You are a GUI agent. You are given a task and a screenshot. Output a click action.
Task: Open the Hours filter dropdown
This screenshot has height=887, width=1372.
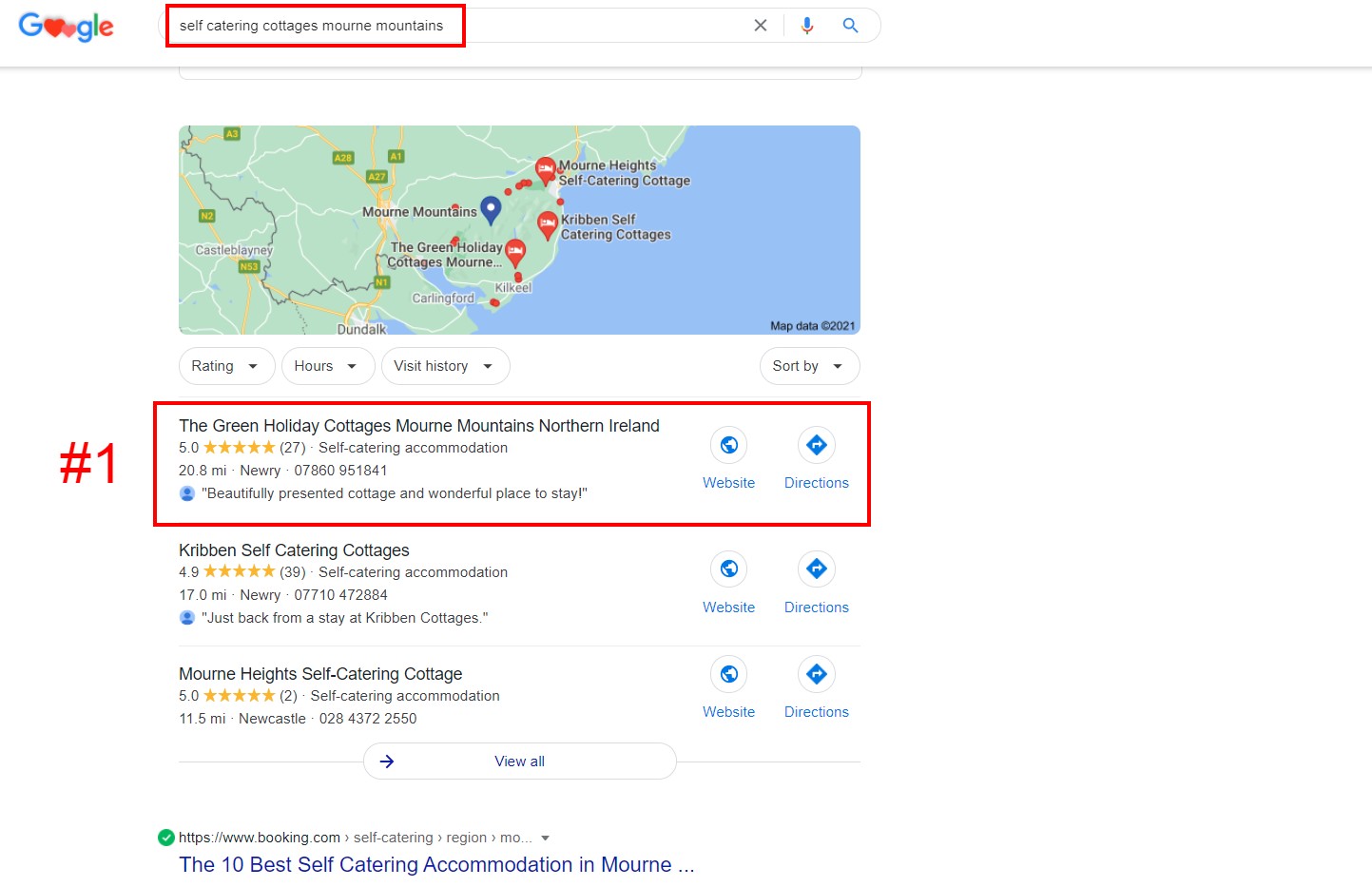(x=327, y=366)
